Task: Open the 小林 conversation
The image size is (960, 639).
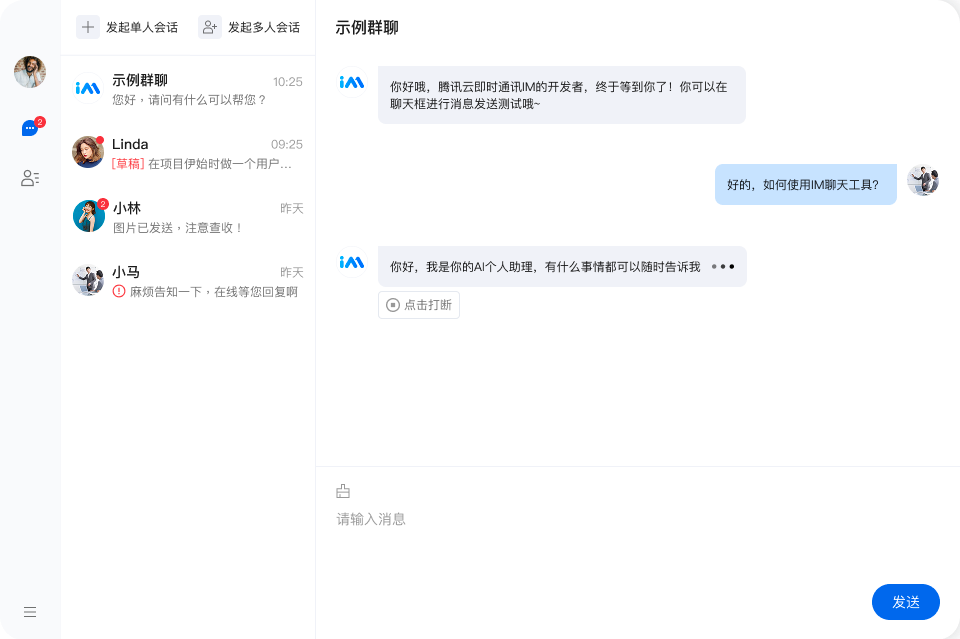Action: click(188, 217)
